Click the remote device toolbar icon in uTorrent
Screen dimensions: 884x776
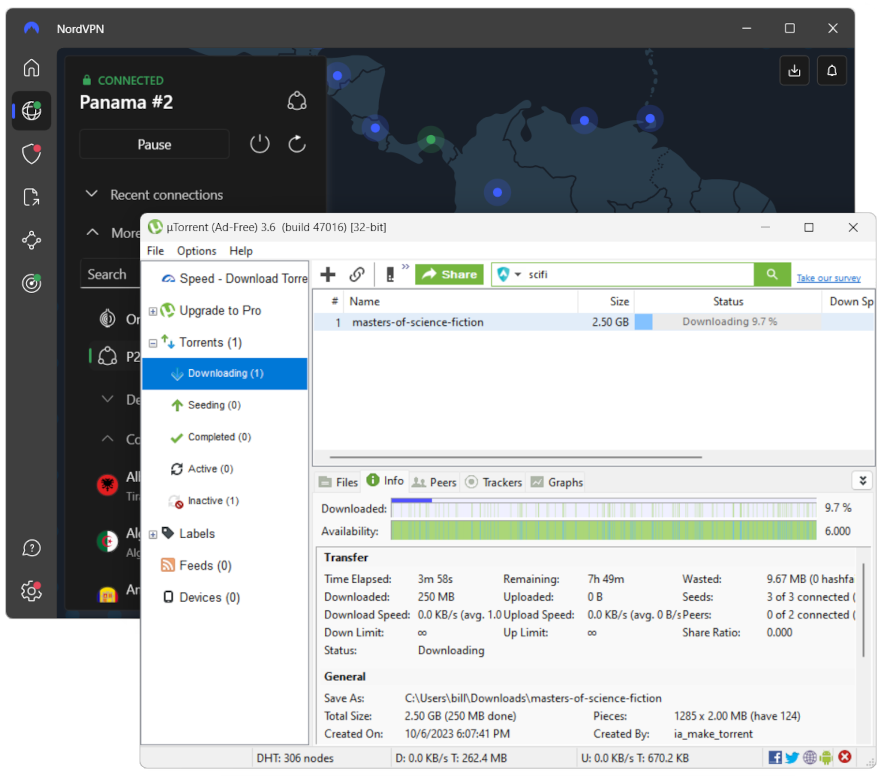click(390, 275)
